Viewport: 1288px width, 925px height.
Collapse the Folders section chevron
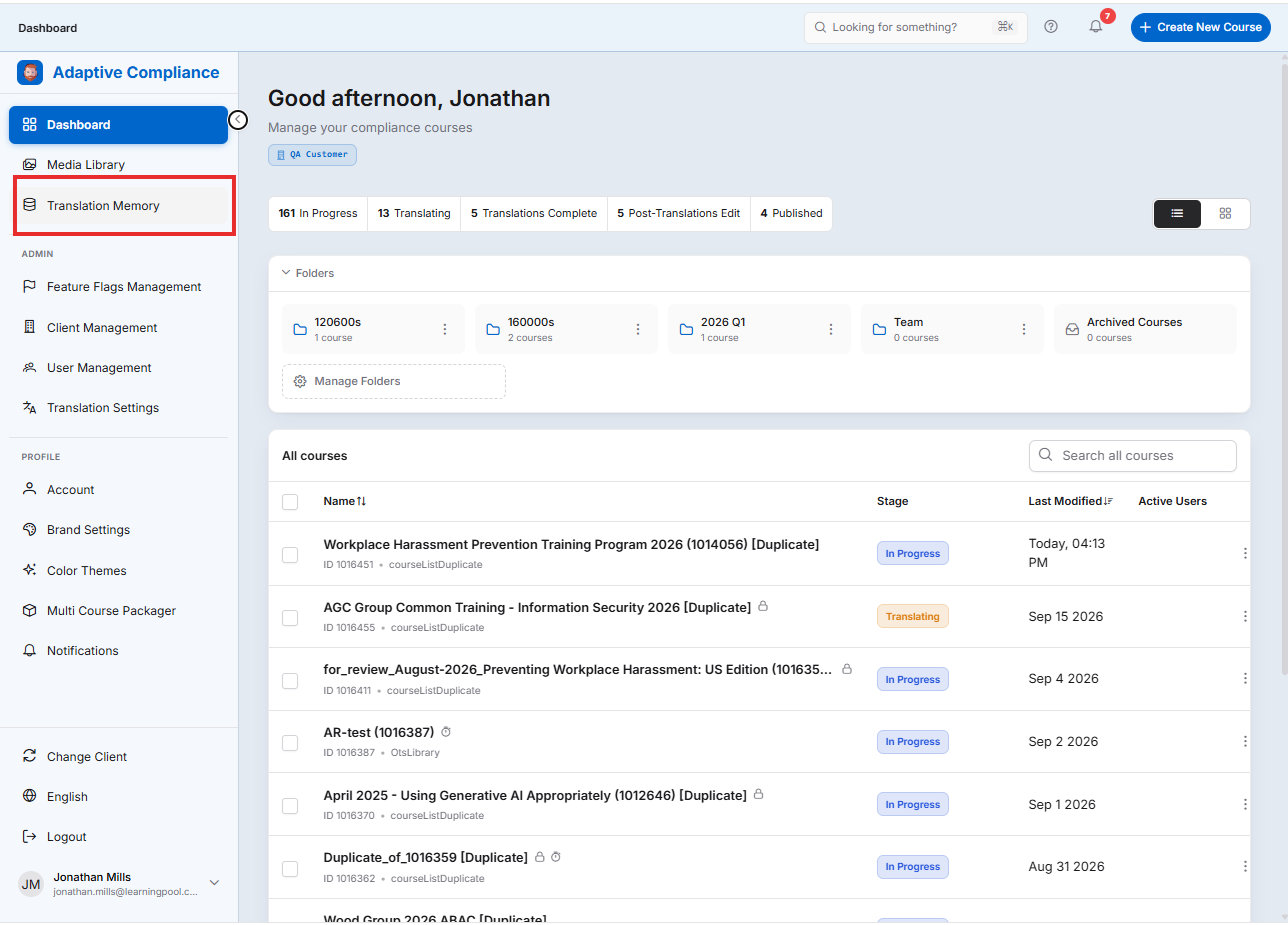[x=286, y=272]
